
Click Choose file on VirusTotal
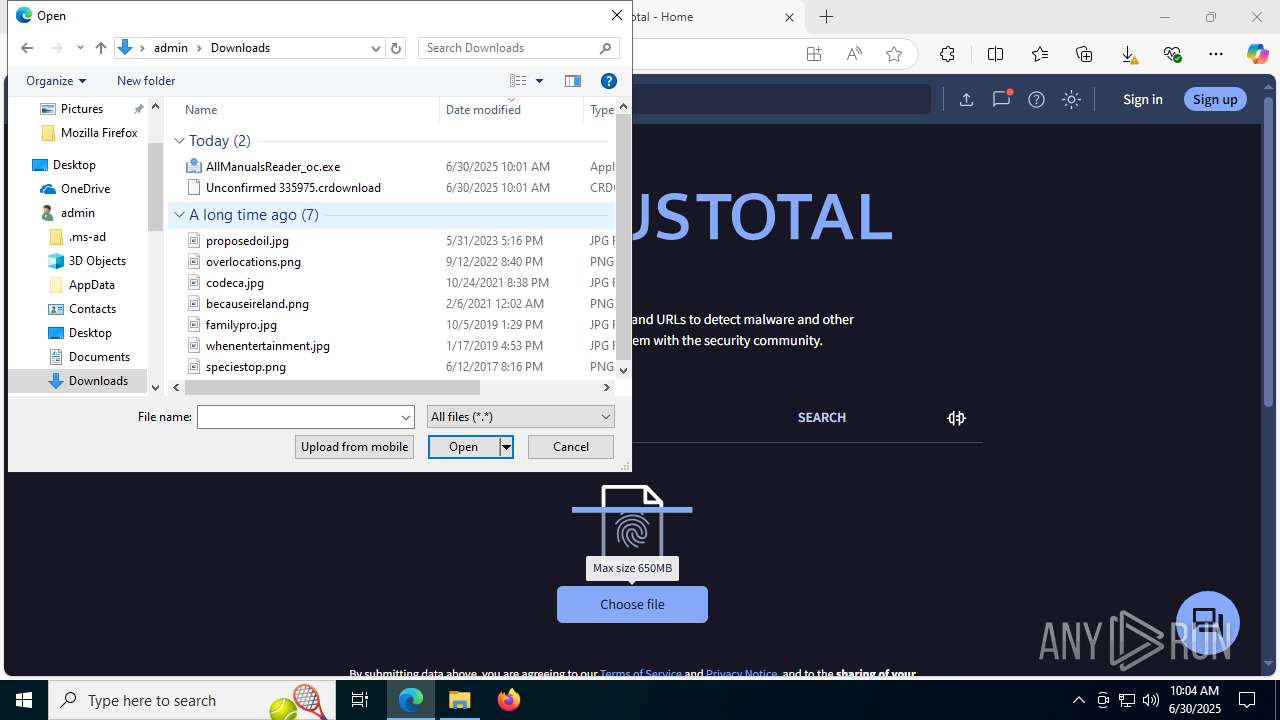pyautogui.click(x=632, y=604)
